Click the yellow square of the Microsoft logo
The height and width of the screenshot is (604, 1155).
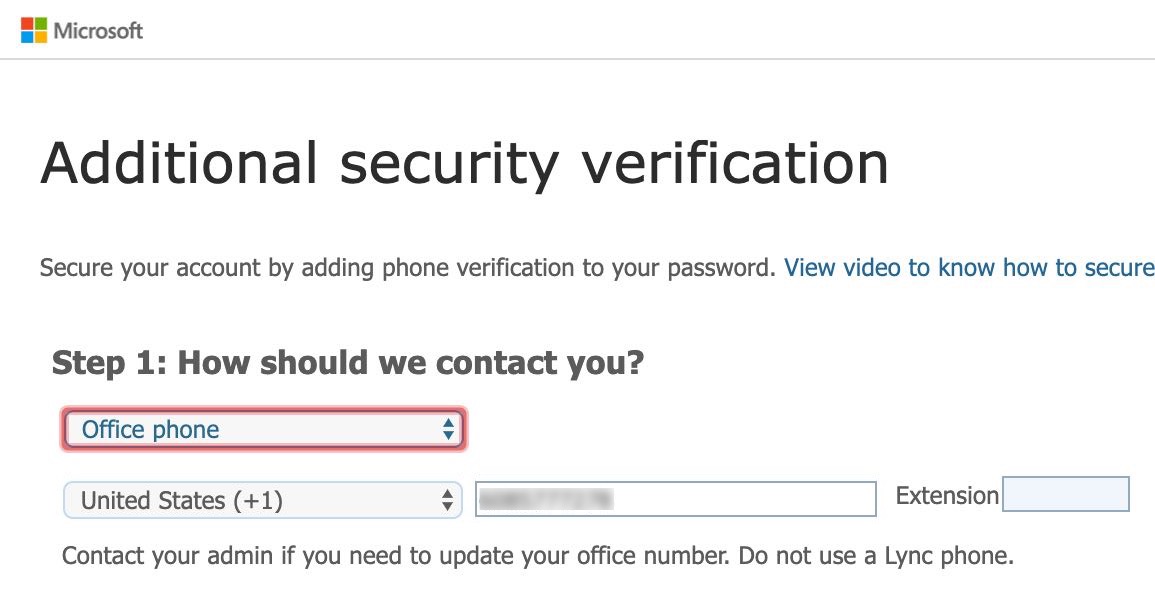click(x=40, y=37)
